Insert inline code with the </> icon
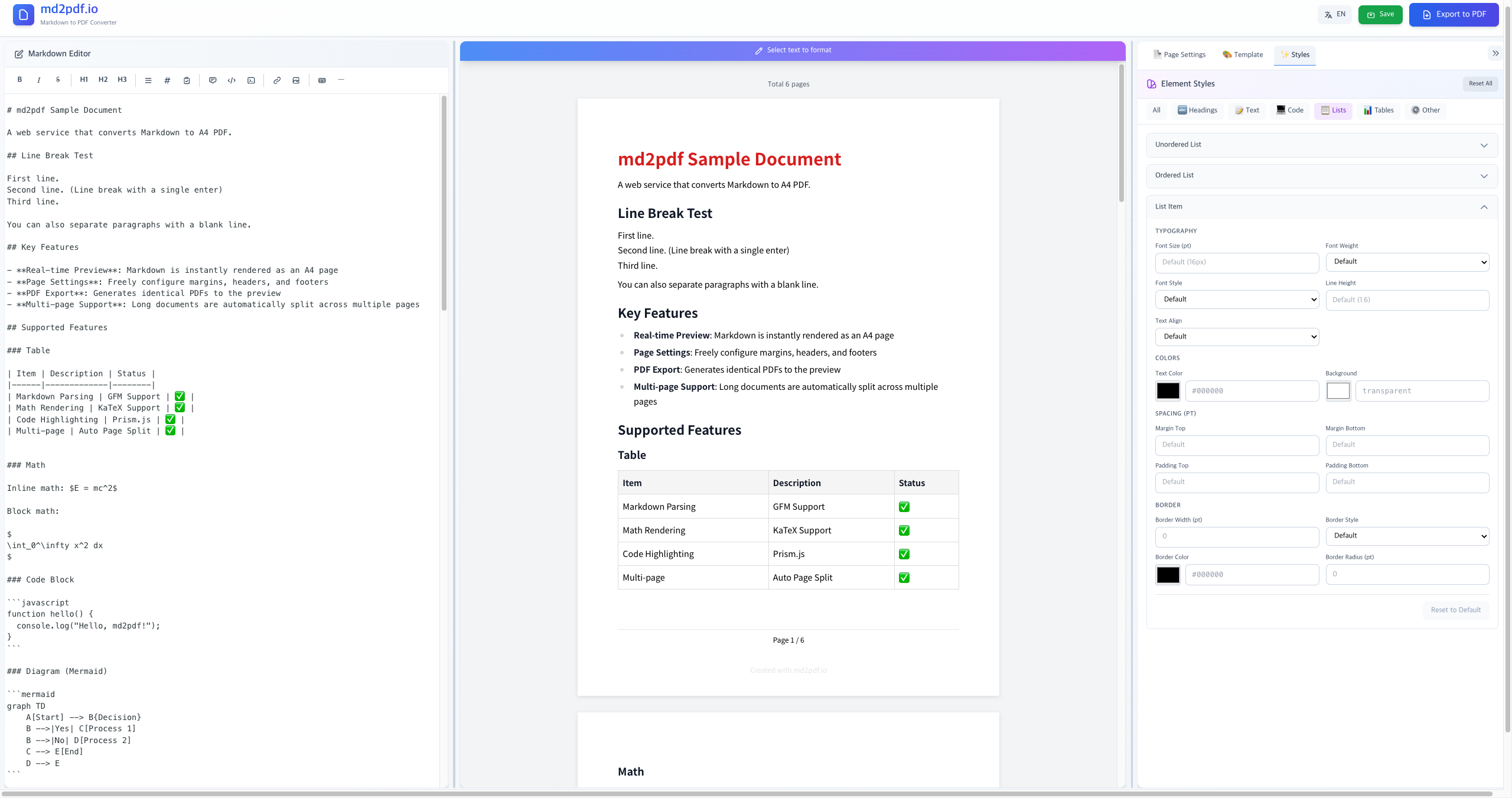The image size is (1512, 798). (x=231, y=80)
